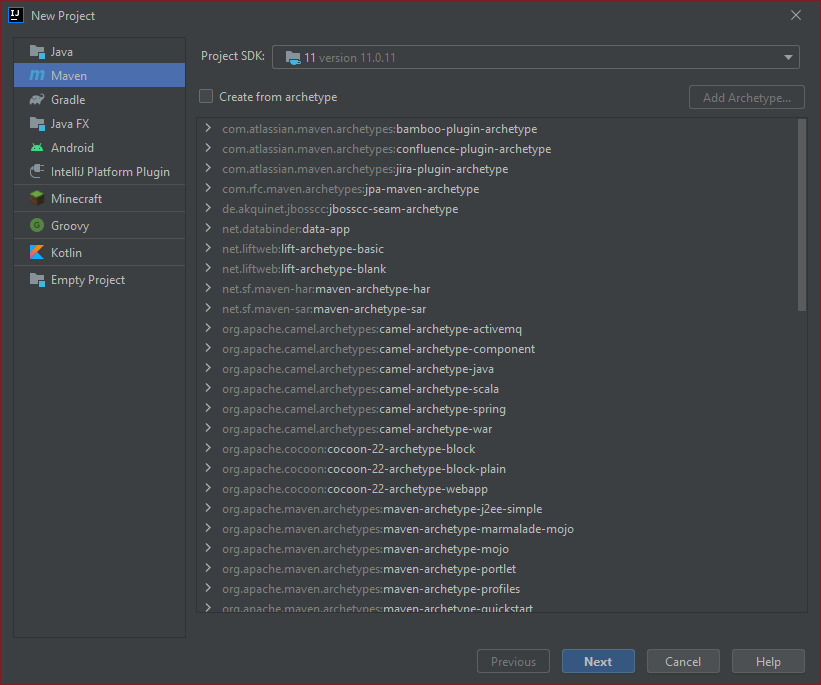Select cocoon-22-archetype-block-plain row text
Image resolution: width=821 pixels, height=685 pixels.
(364, 469)
